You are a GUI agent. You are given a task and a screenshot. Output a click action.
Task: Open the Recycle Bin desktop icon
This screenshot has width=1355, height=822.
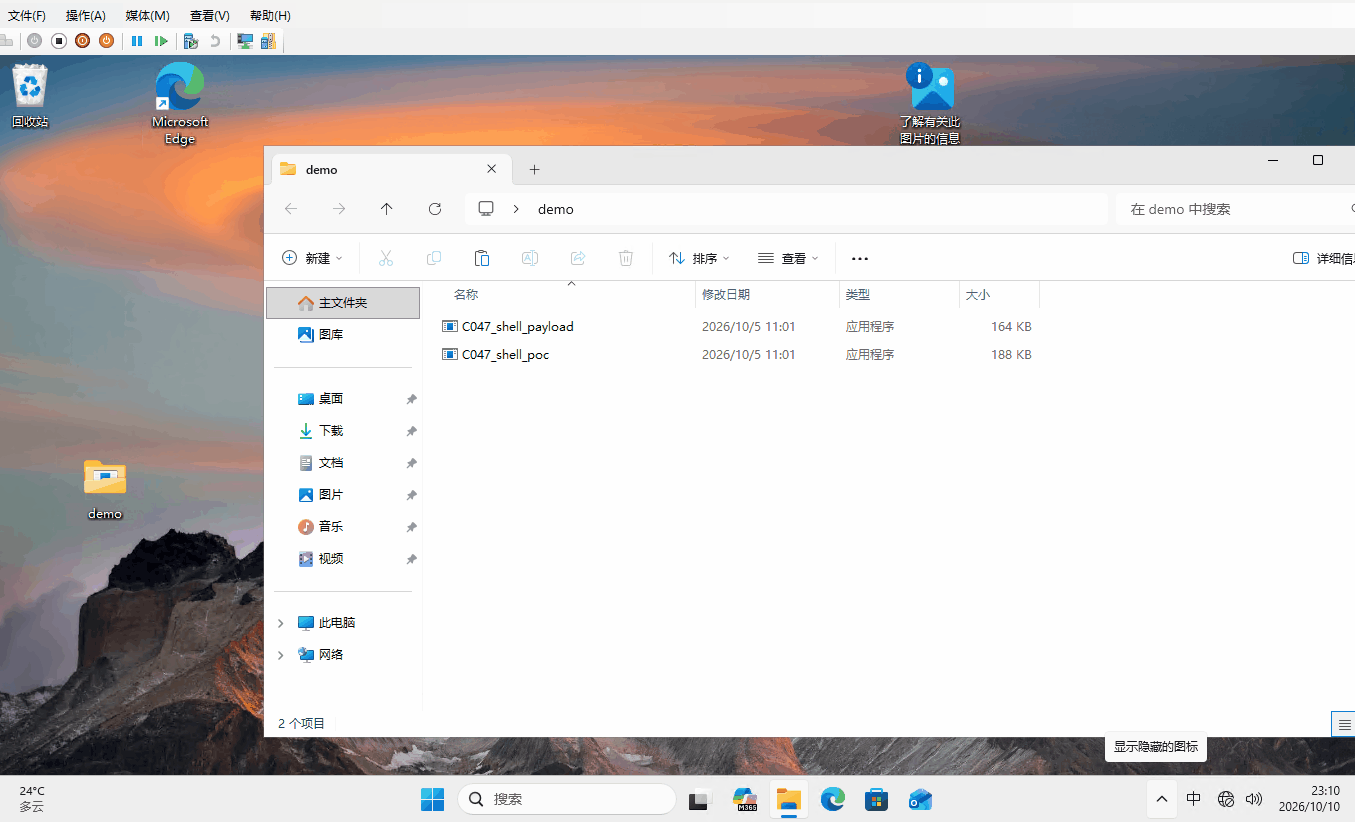coord(30,96)
